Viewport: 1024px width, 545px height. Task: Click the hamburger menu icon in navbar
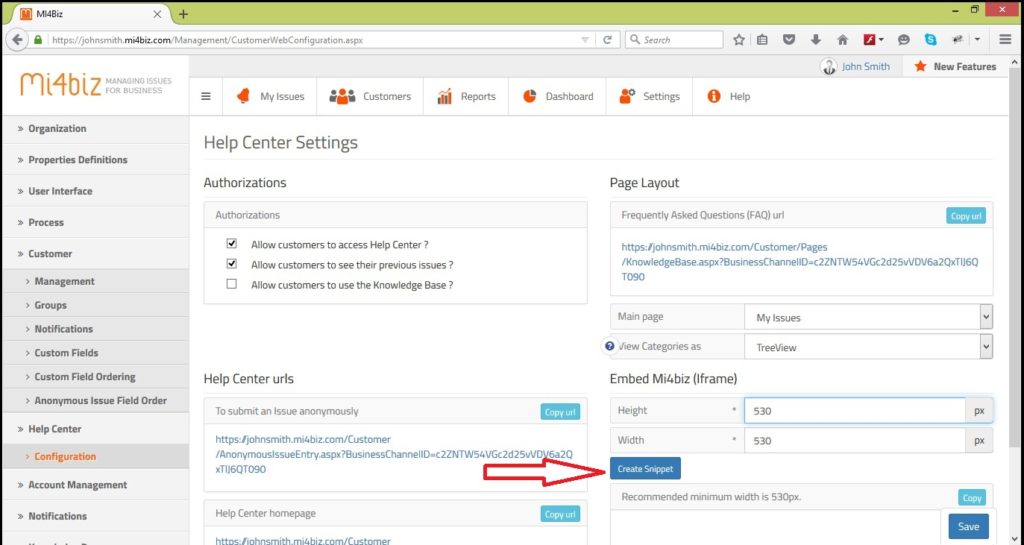point(206,96)
